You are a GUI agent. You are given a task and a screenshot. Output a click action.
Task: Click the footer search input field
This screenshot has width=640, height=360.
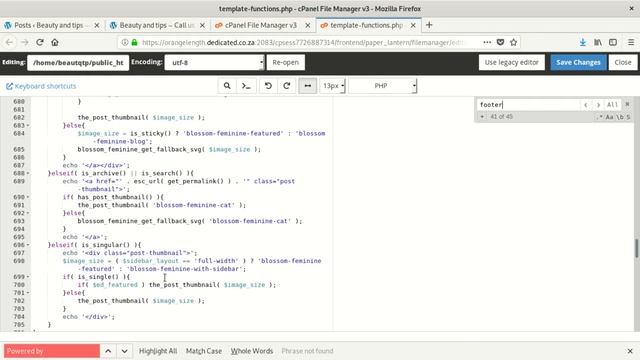tap(529, 105)
